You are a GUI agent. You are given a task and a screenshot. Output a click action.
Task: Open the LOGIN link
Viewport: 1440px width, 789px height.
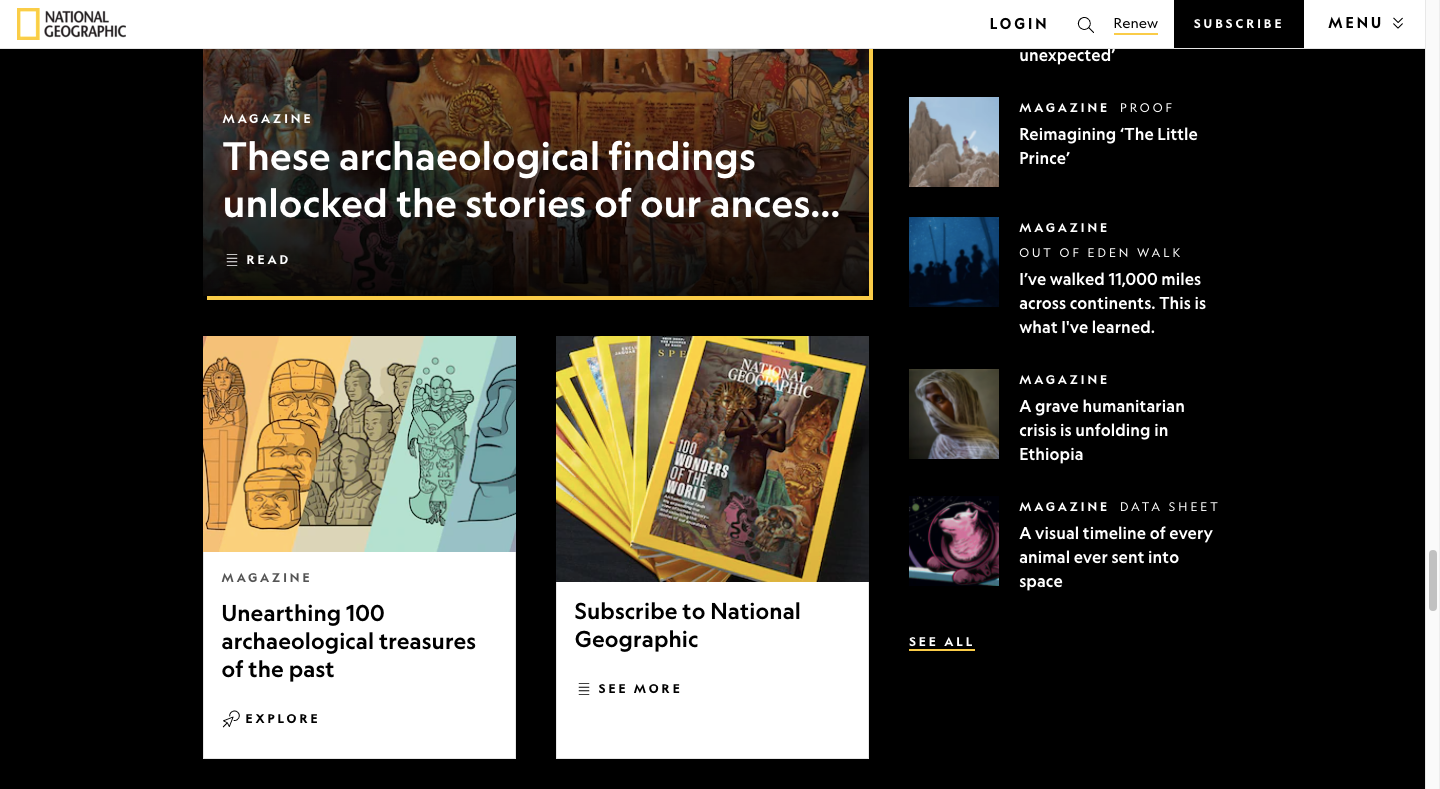1019,24
